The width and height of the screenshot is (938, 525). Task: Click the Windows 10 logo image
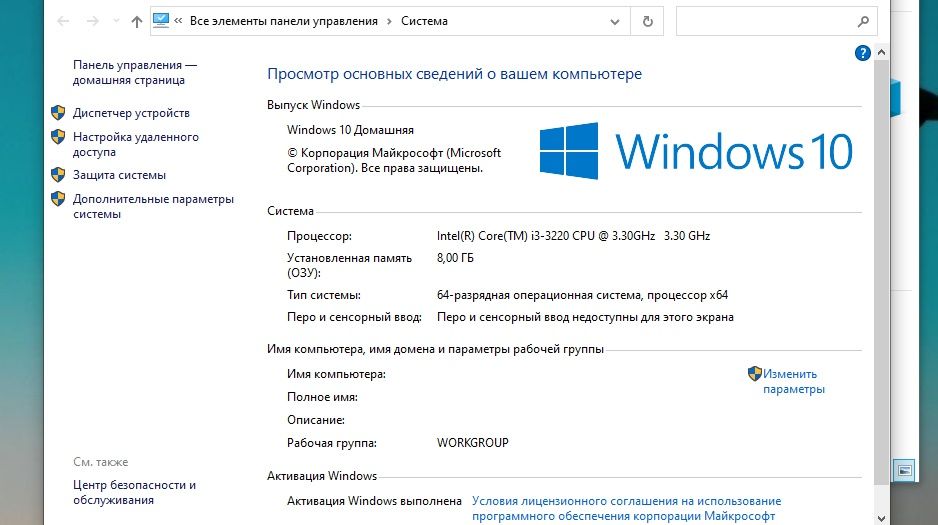tap(696, 151)
